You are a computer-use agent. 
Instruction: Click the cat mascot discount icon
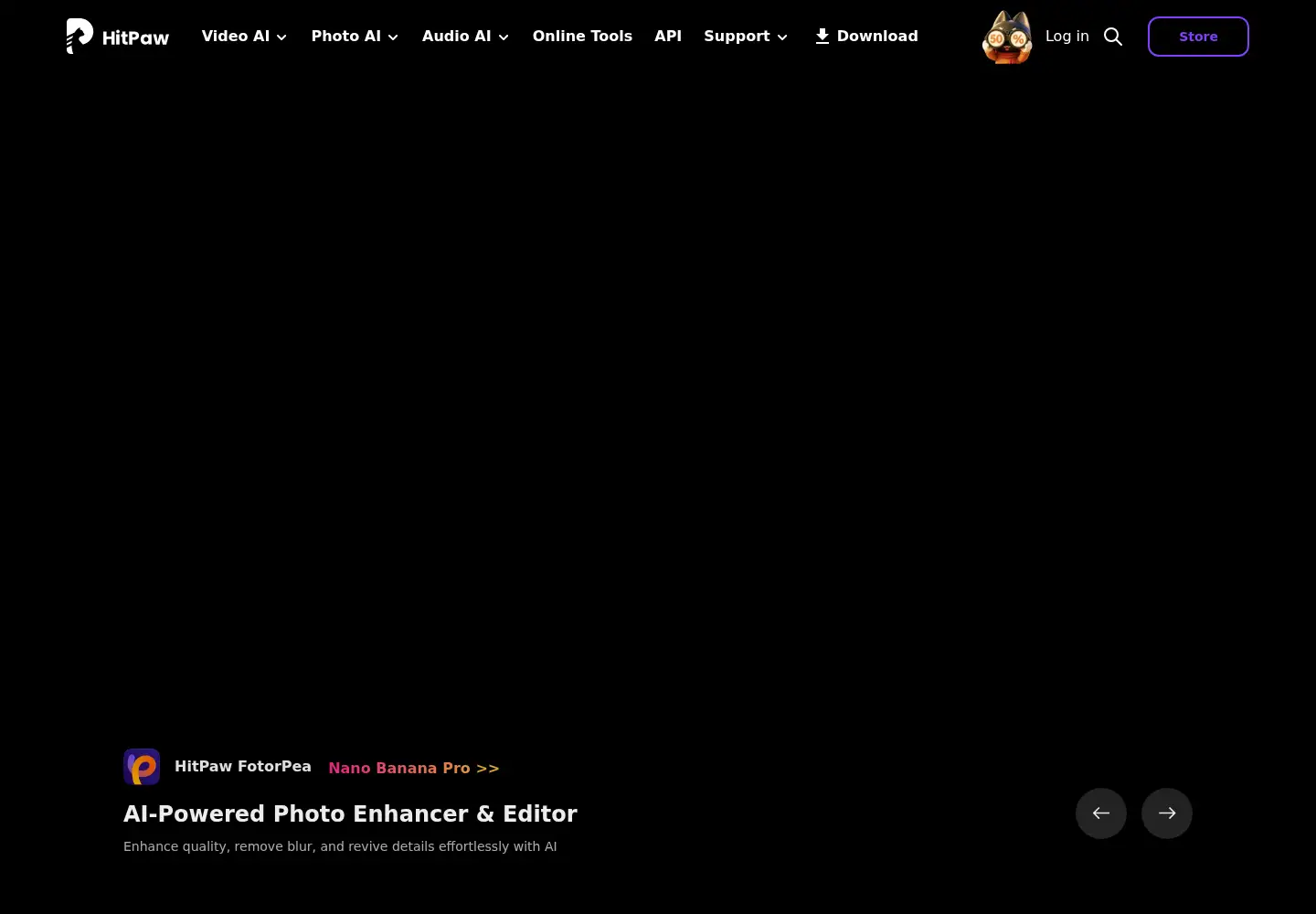click(1007, 37)
